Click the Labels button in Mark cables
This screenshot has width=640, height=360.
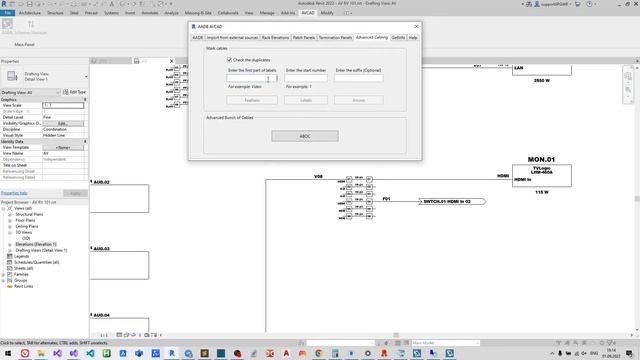click(306, 100)
